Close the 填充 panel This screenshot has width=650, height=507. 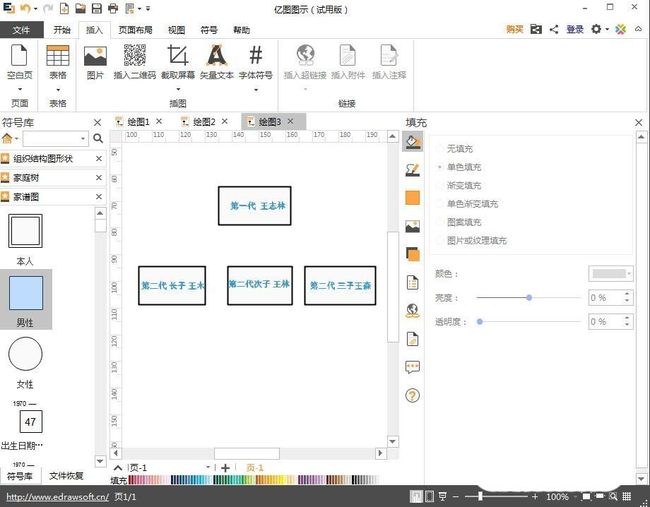[x=638, y=122]
